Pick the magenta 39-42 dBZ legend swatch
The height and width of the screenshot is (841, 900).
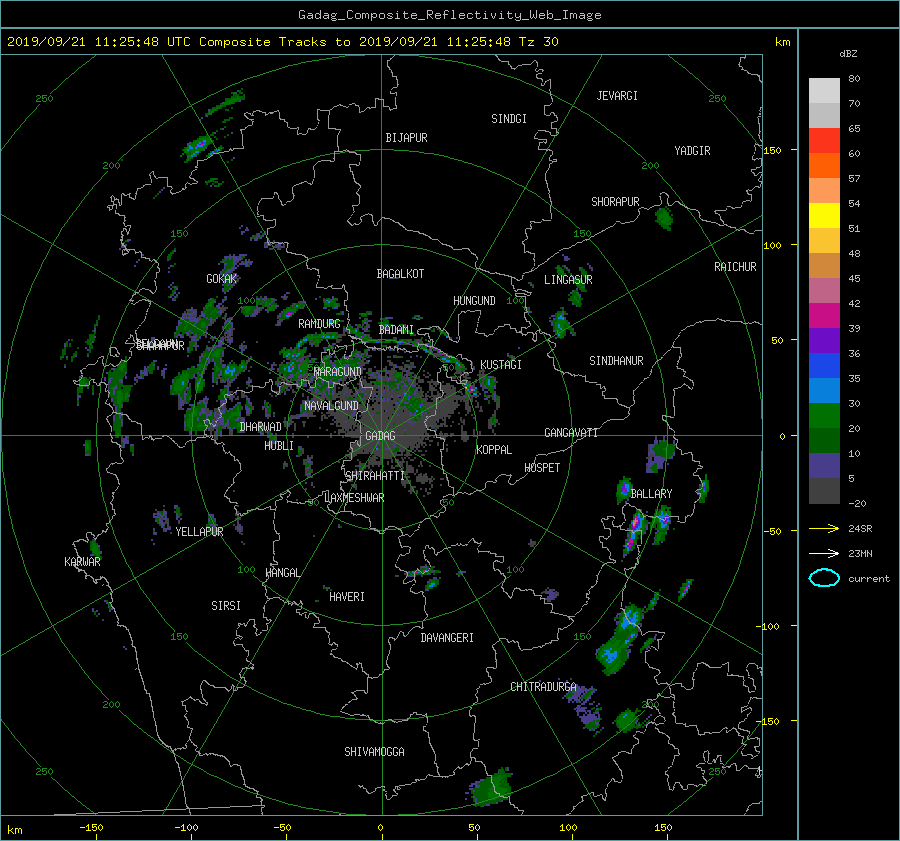pos(824,315)
